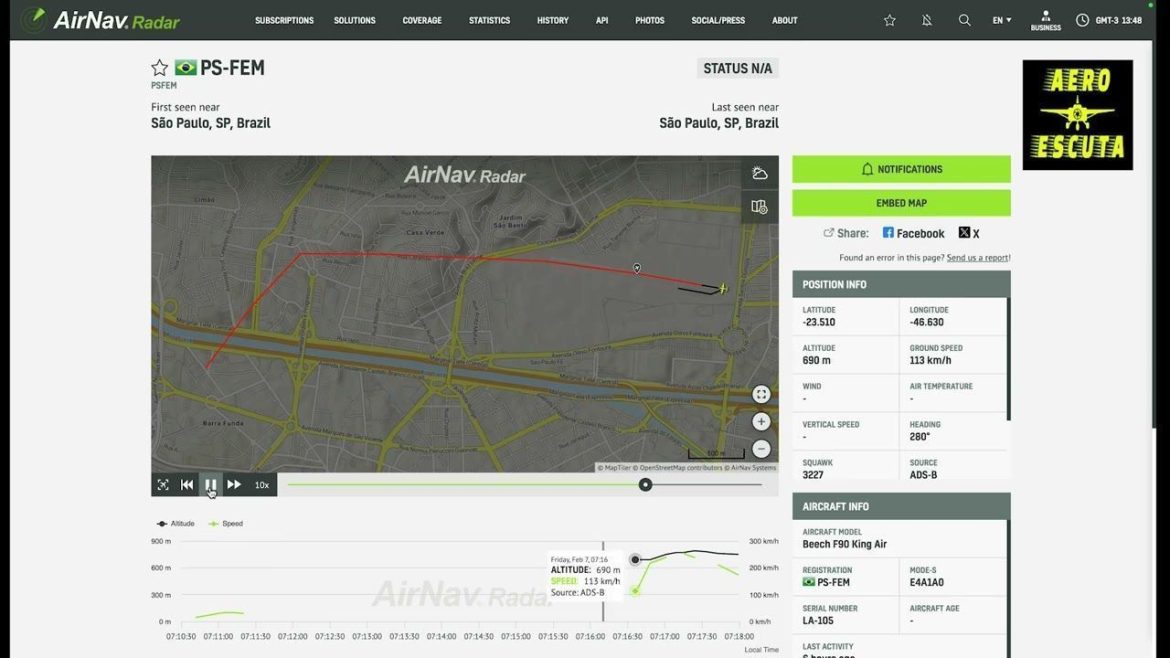Pause the flight playback

210,484
